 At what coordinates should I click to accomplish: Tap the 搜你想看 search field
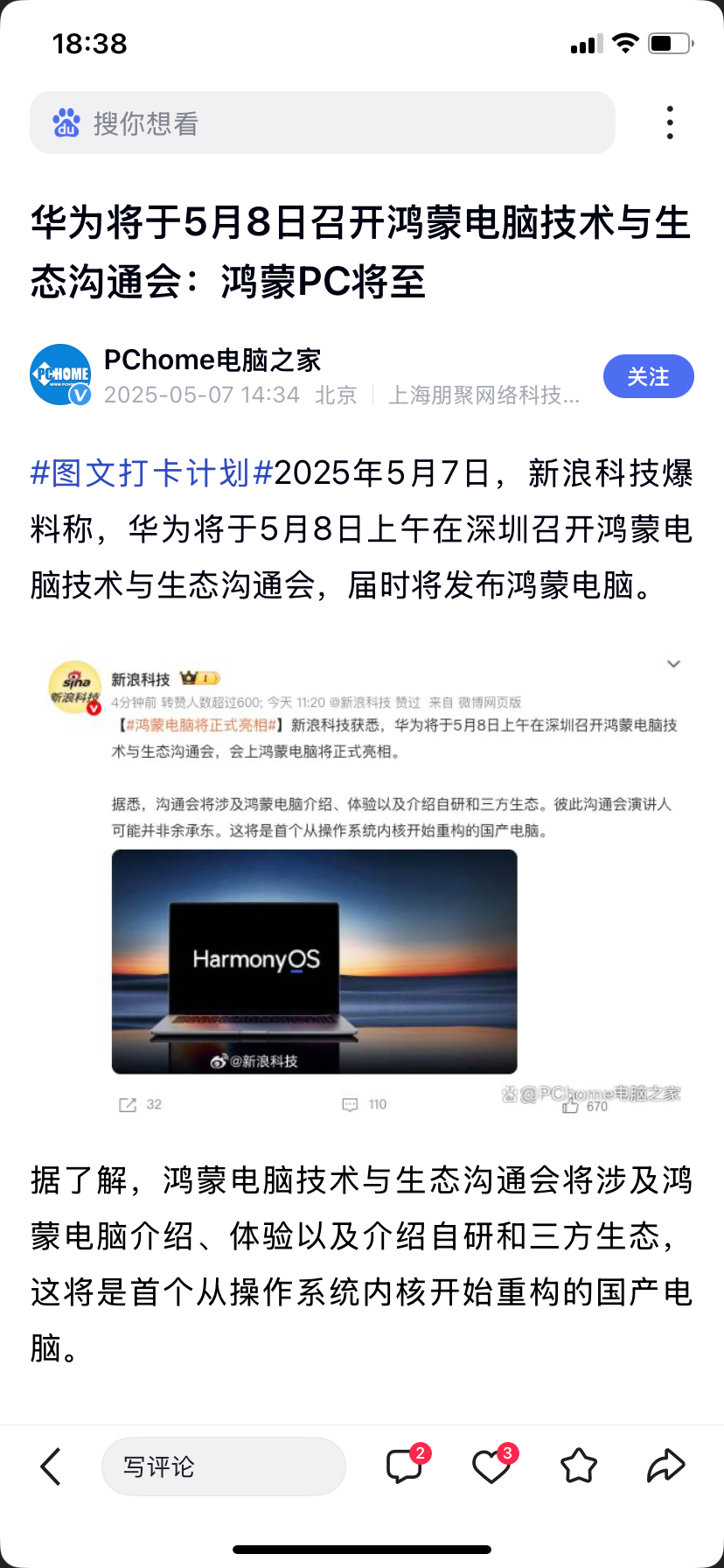(x=323, y=122)
